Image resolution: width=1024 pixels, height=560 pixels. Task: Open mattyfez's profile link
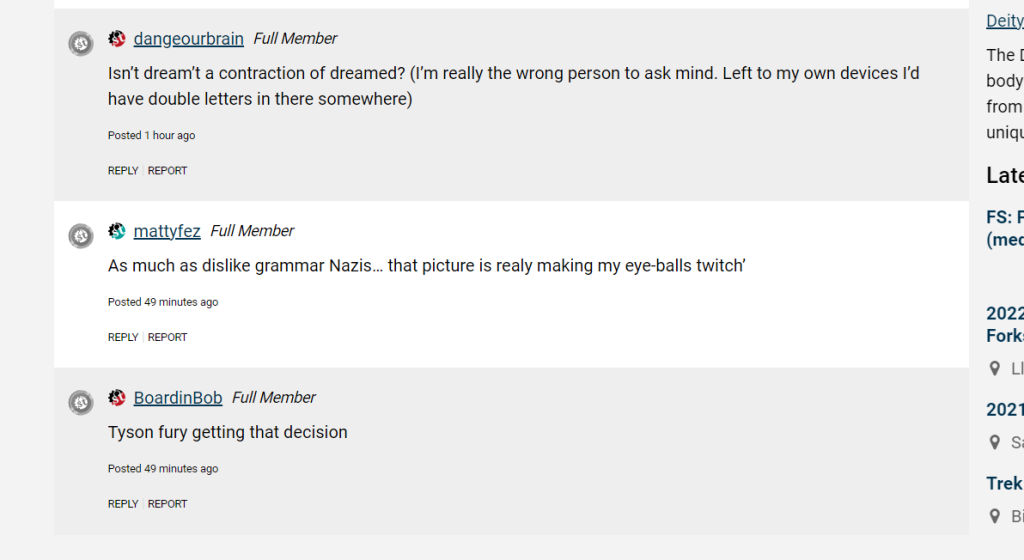[167, 231]
